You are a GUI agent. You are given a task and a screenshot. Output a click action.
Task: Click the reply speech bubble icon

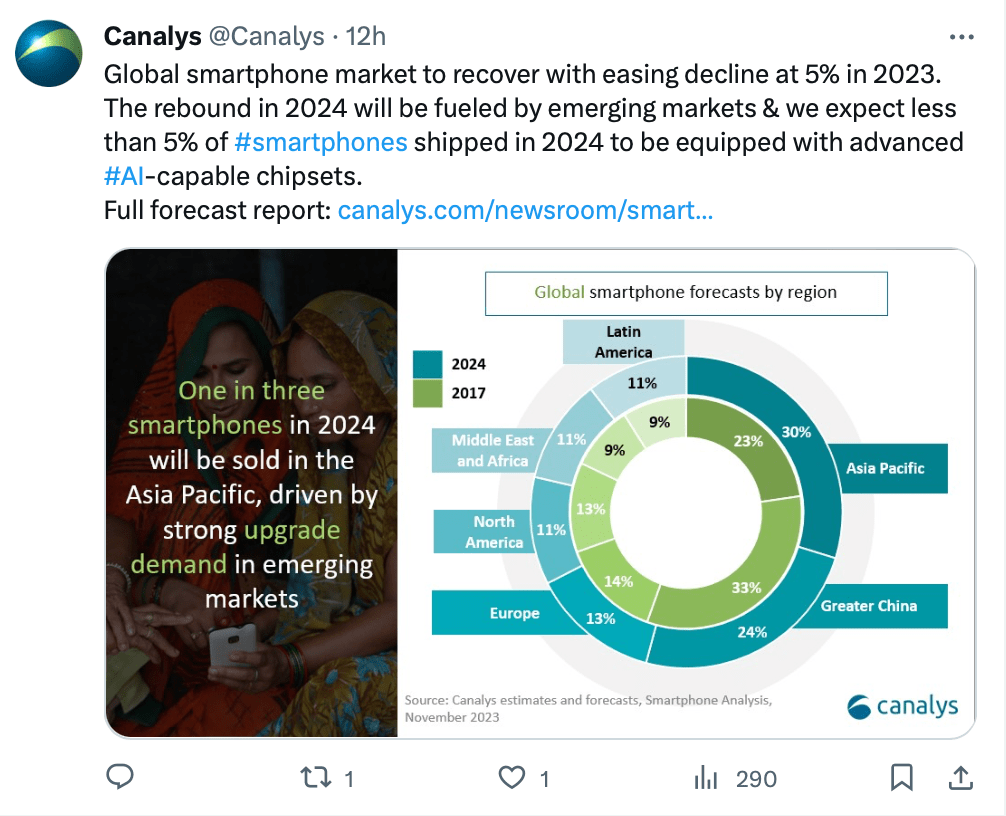tap(120, 776)
